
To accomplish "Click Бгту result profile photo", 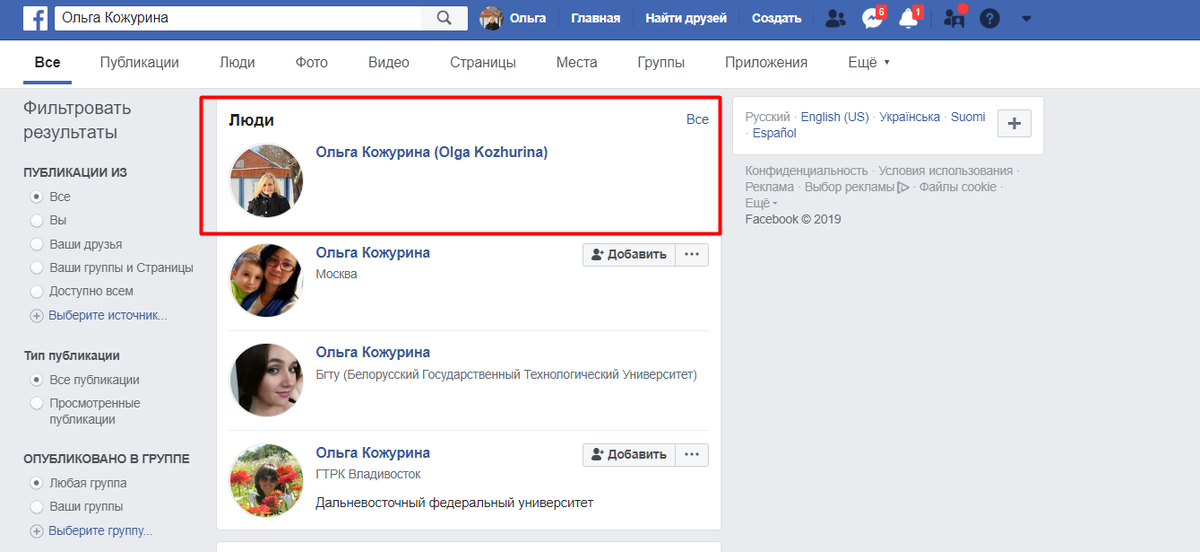I will [266, 380].
